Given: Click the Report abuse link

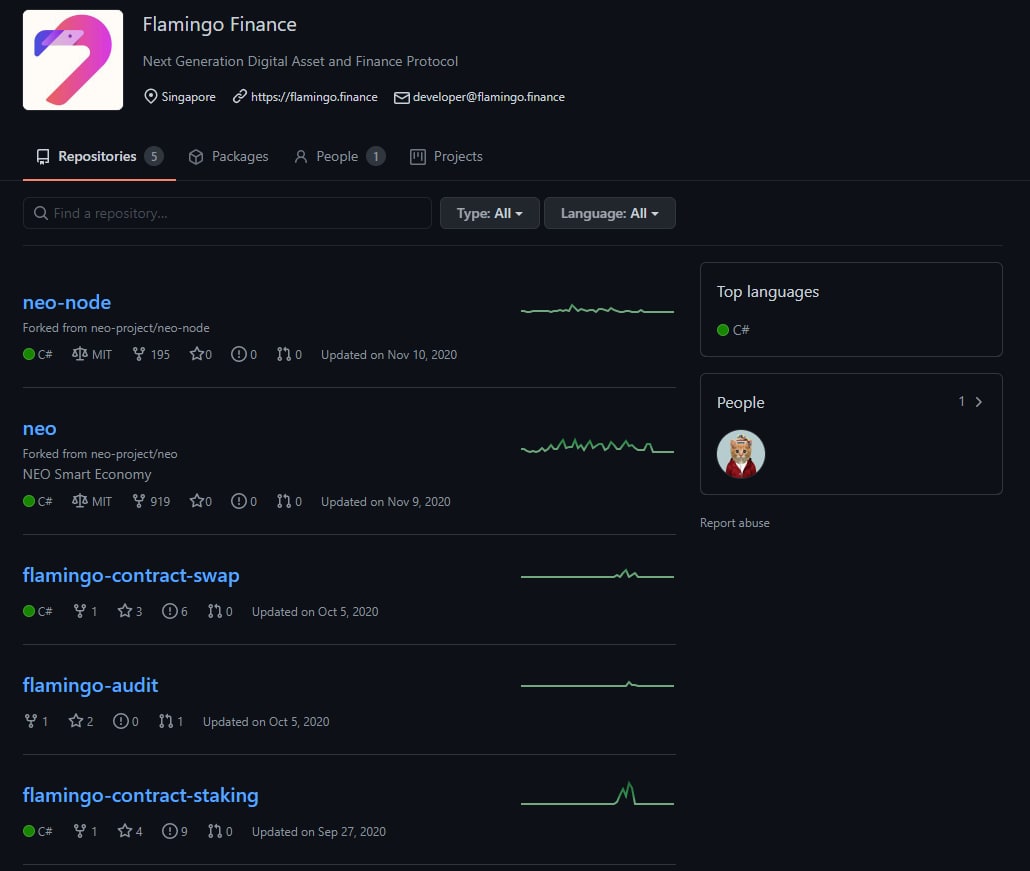Looking at the screenshot, I should [734, 523].
